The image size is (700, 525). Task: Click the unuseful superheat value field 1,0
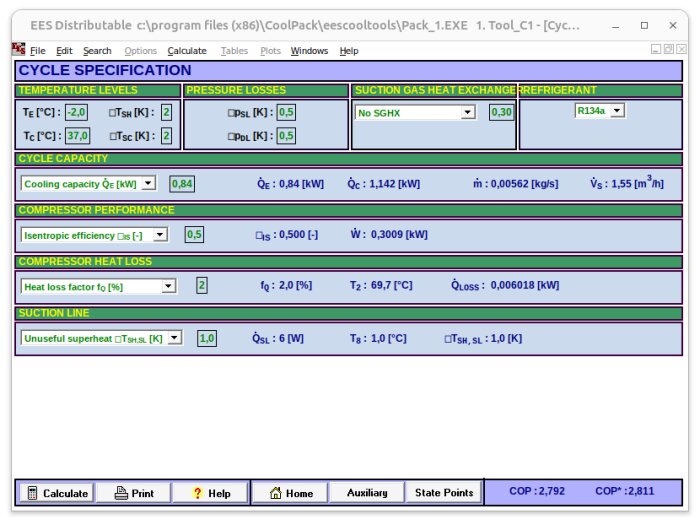tap(207, 338)
